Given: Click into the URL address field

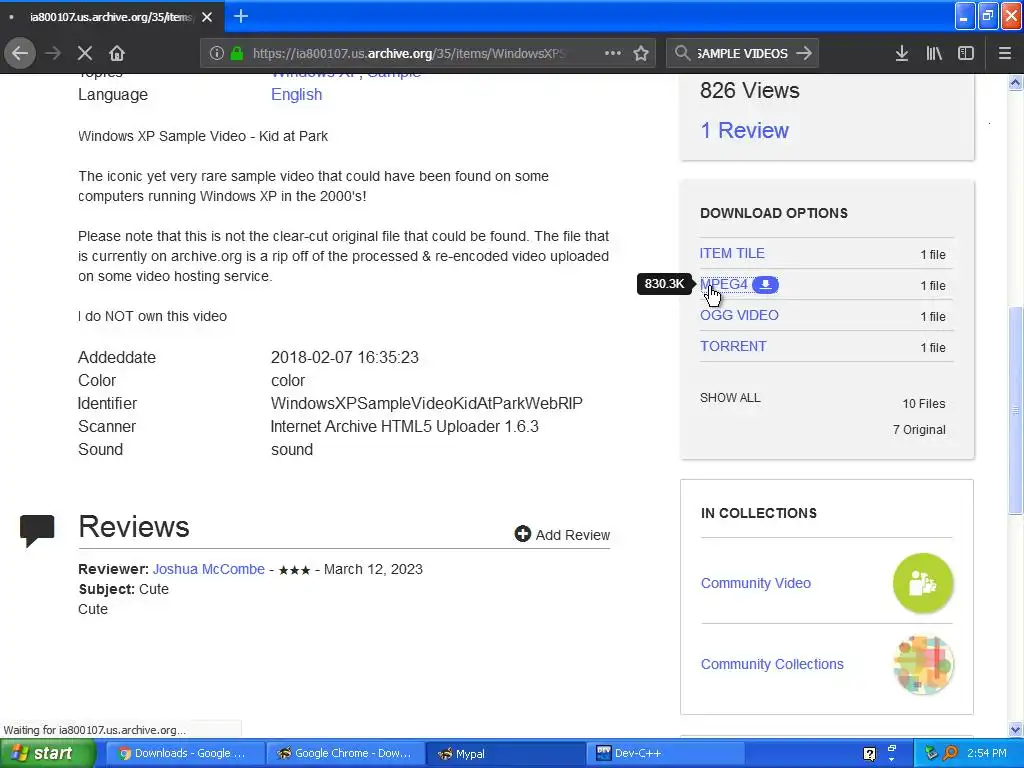Looking at the screenshot, I should click(x=408, y=54).
